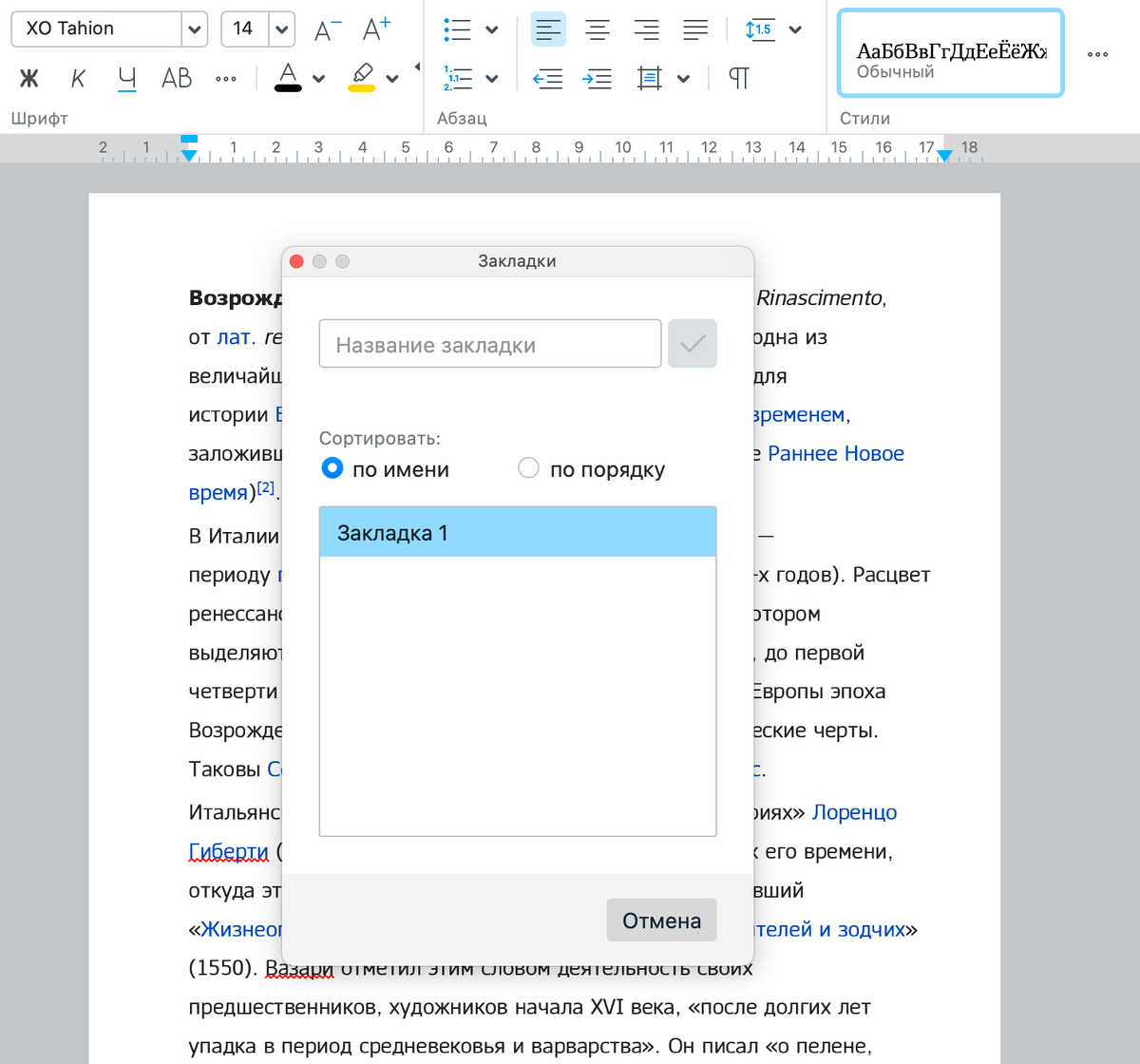Image resolution: width=1140 pixels, height=1064 pixels.
Task: Open more styles (three dots)
Action: point(1098,54)
